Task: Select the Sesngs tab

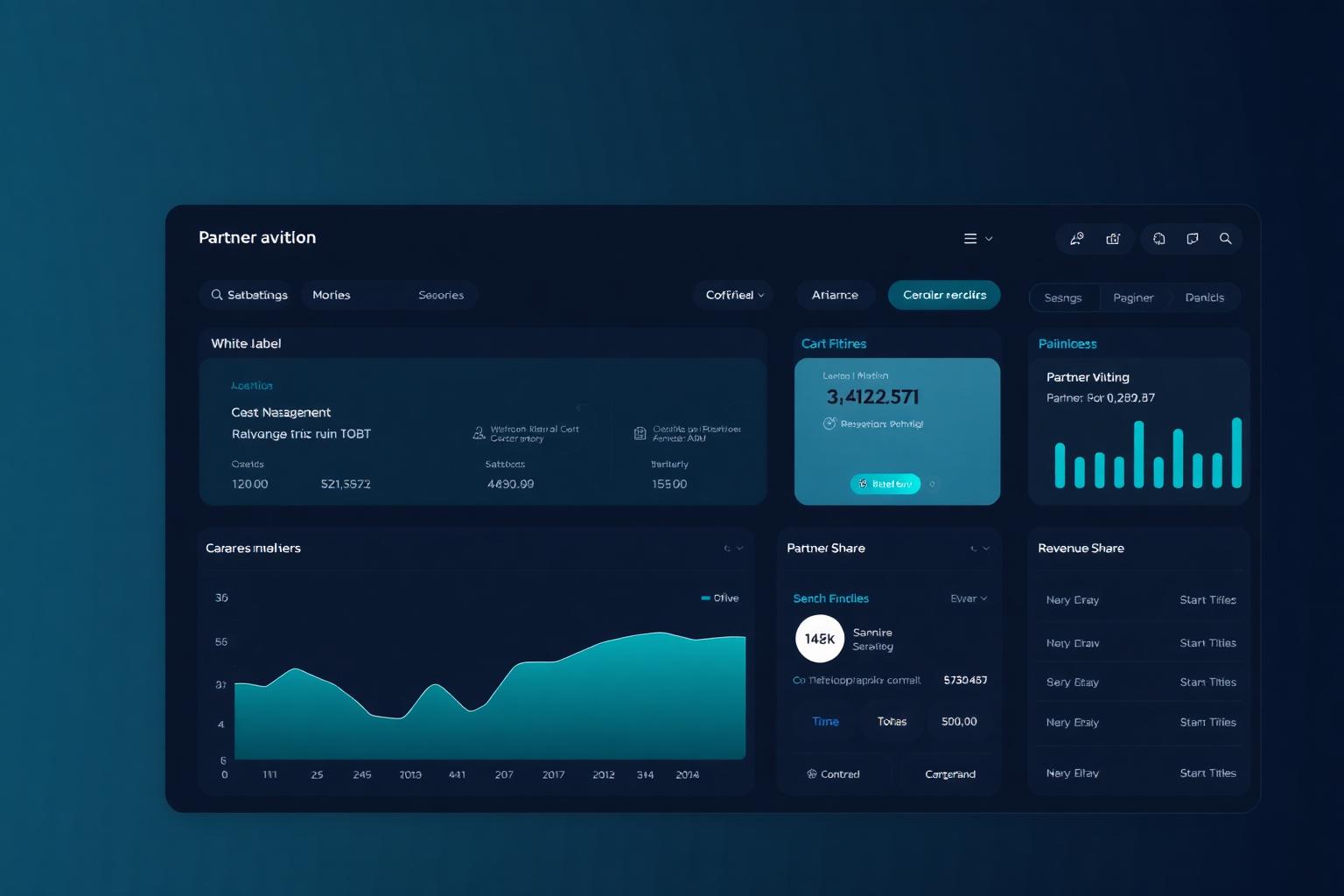Action: tap(1063, 297)
